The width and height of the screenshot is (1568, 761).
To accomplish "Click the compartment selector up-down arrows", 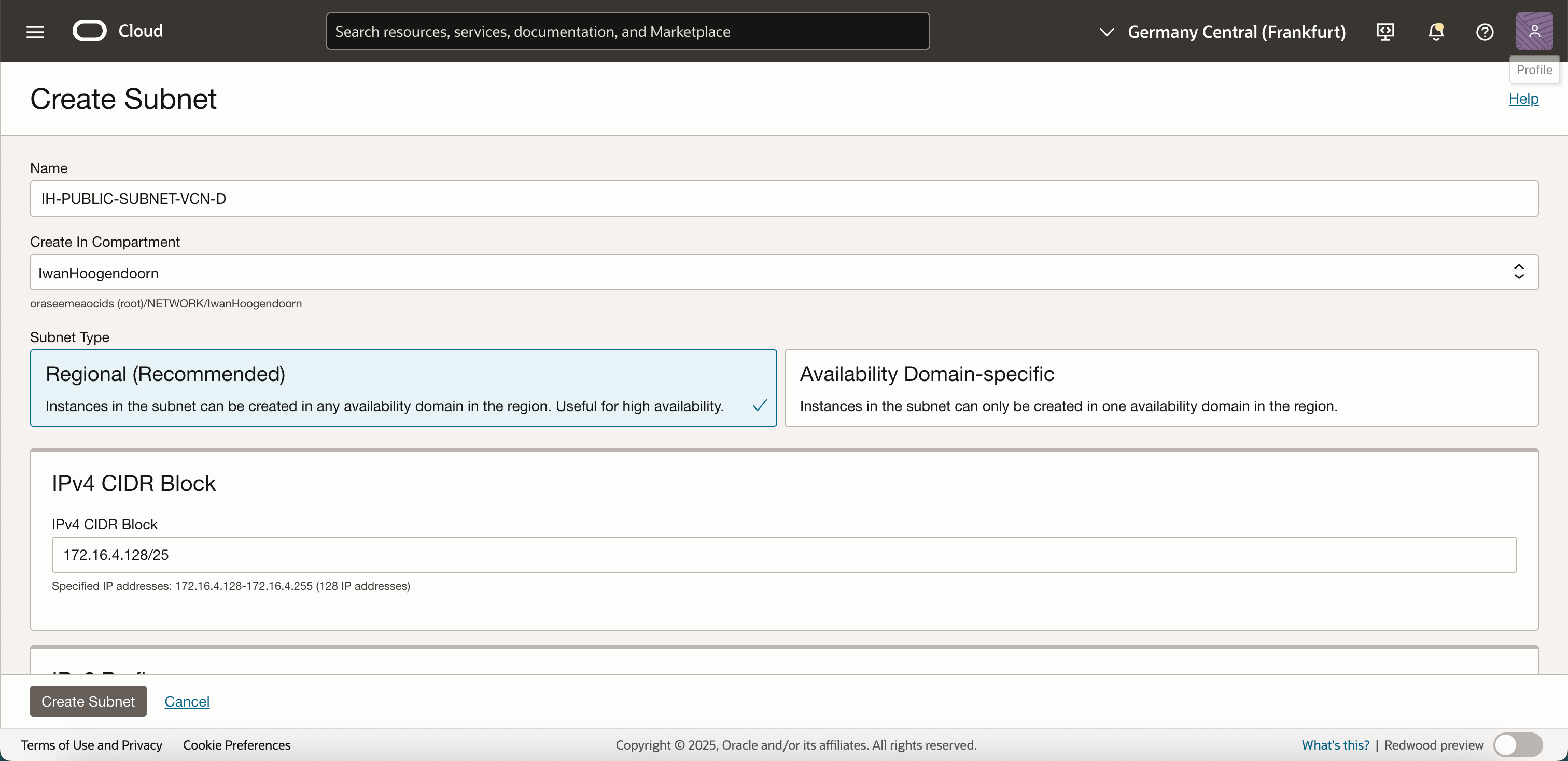I will tap(1519, 272).
